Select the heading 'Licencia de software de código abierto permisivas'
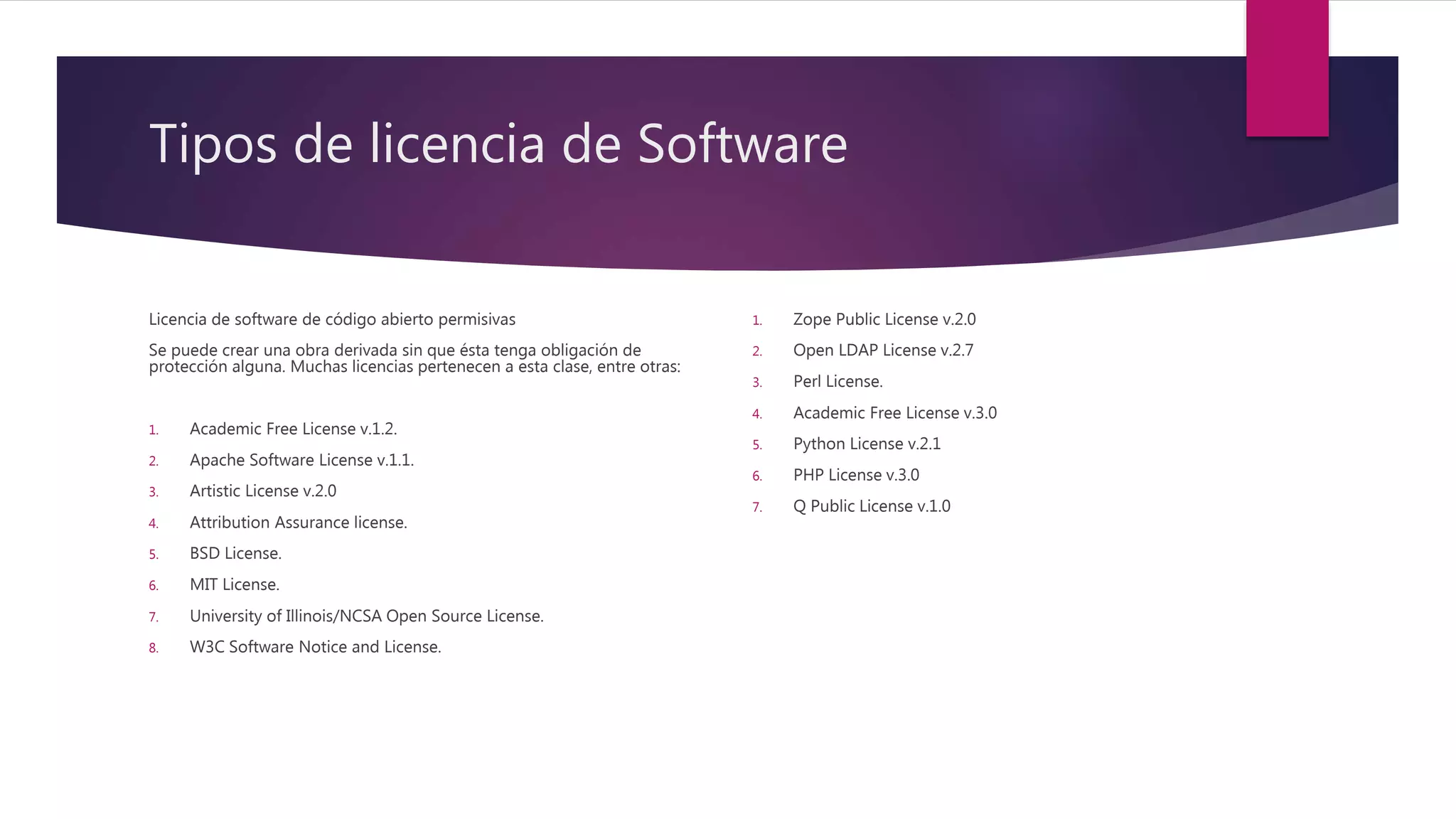This screenshot has width=1456, height=819. pyautogui.click(x=332, y=320)
